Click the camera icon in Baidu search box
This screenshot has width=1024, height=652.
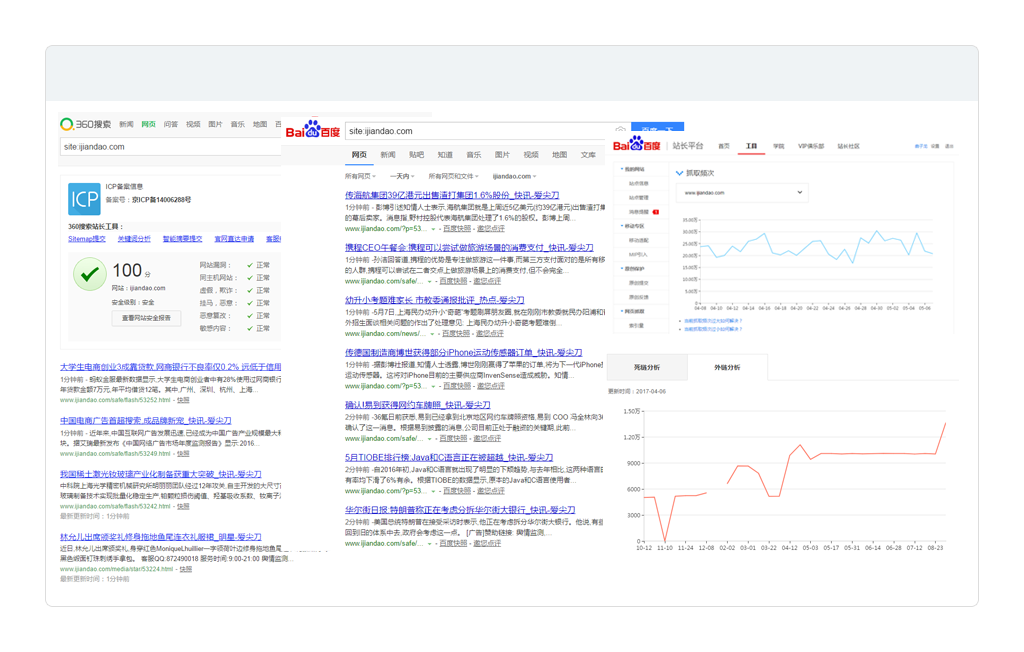620,130
